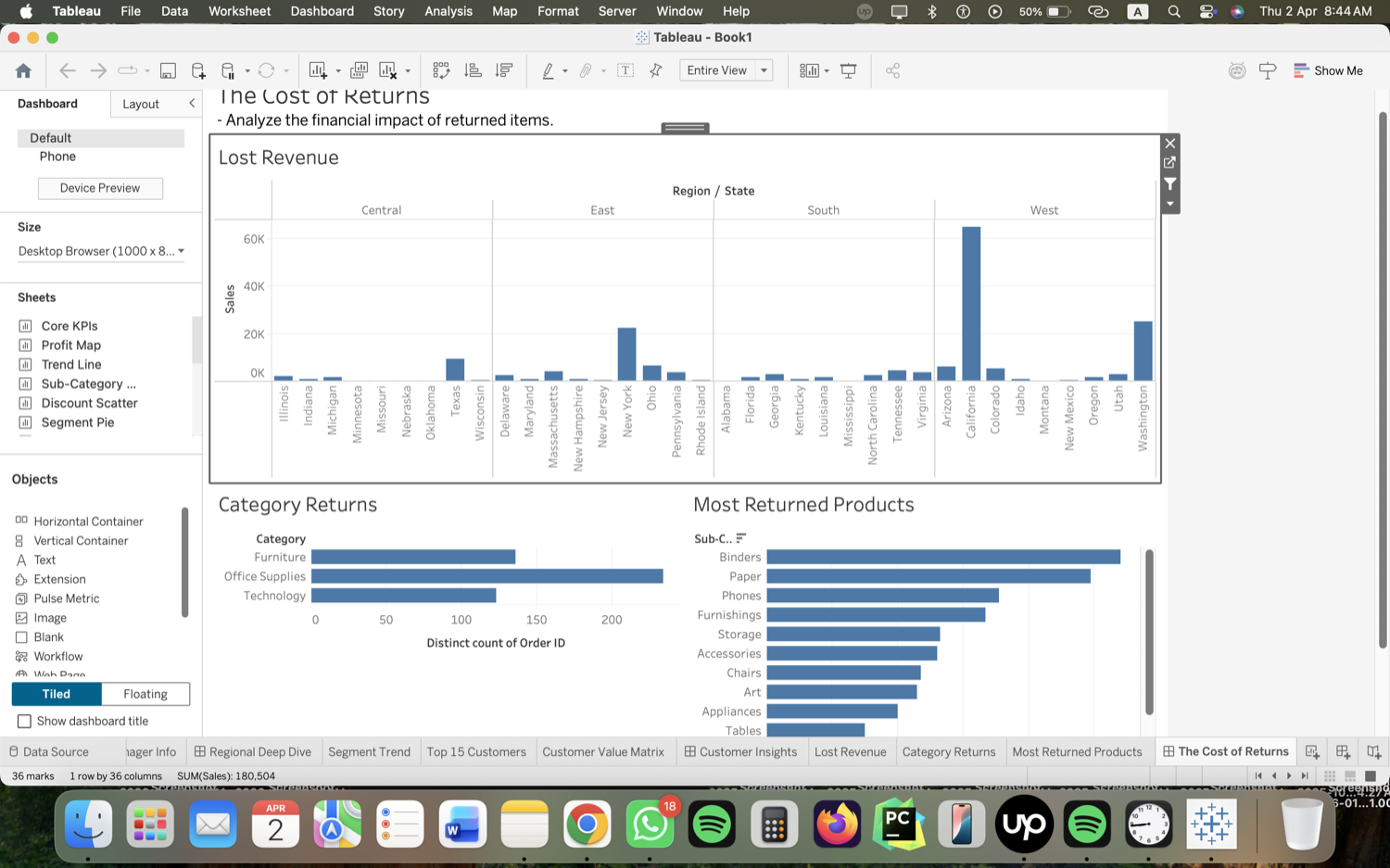Expand the clear sheet dropdown arrow

[408, 71]
